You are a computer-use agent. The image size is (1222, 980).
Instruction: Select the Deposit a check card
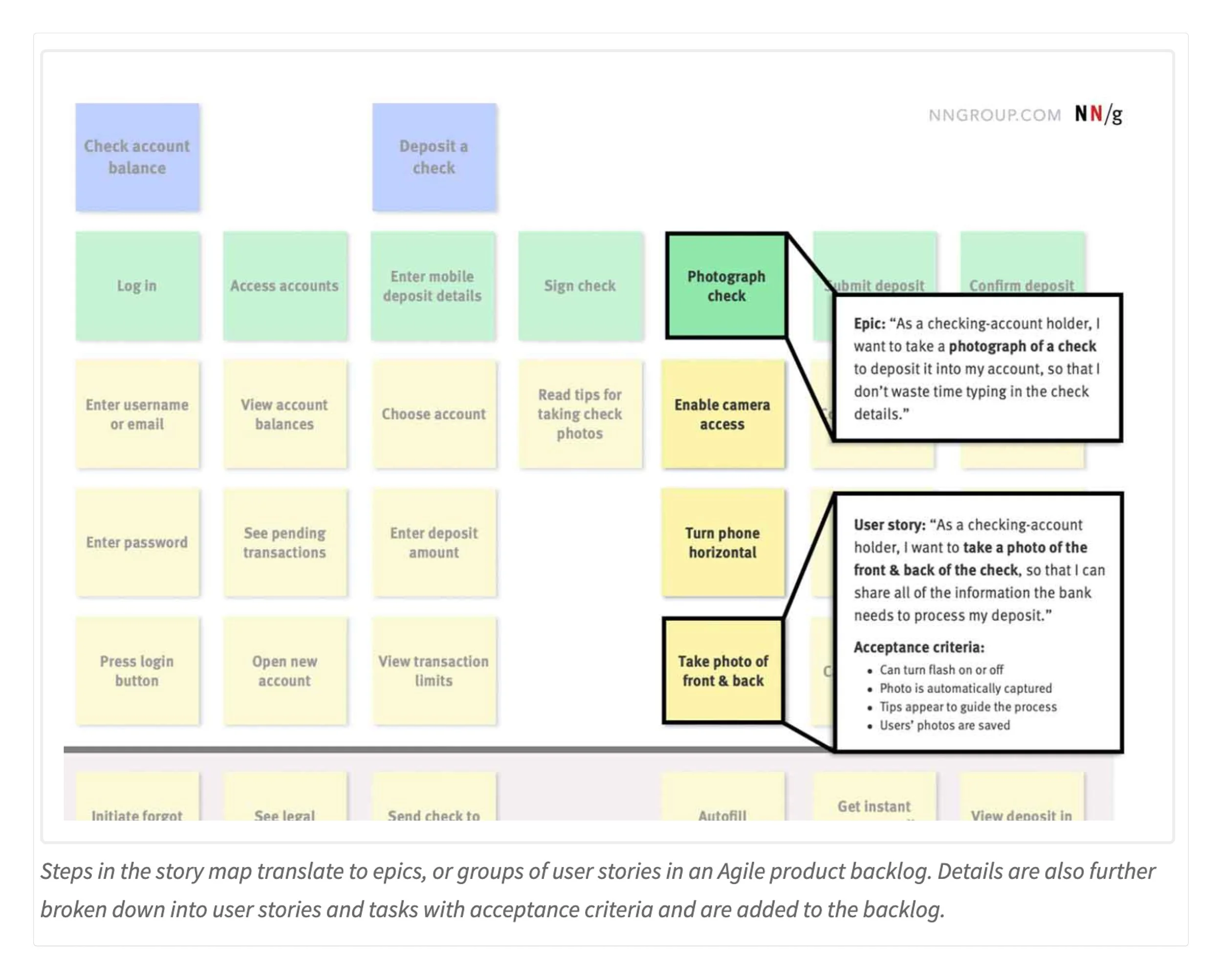[434, 157]
